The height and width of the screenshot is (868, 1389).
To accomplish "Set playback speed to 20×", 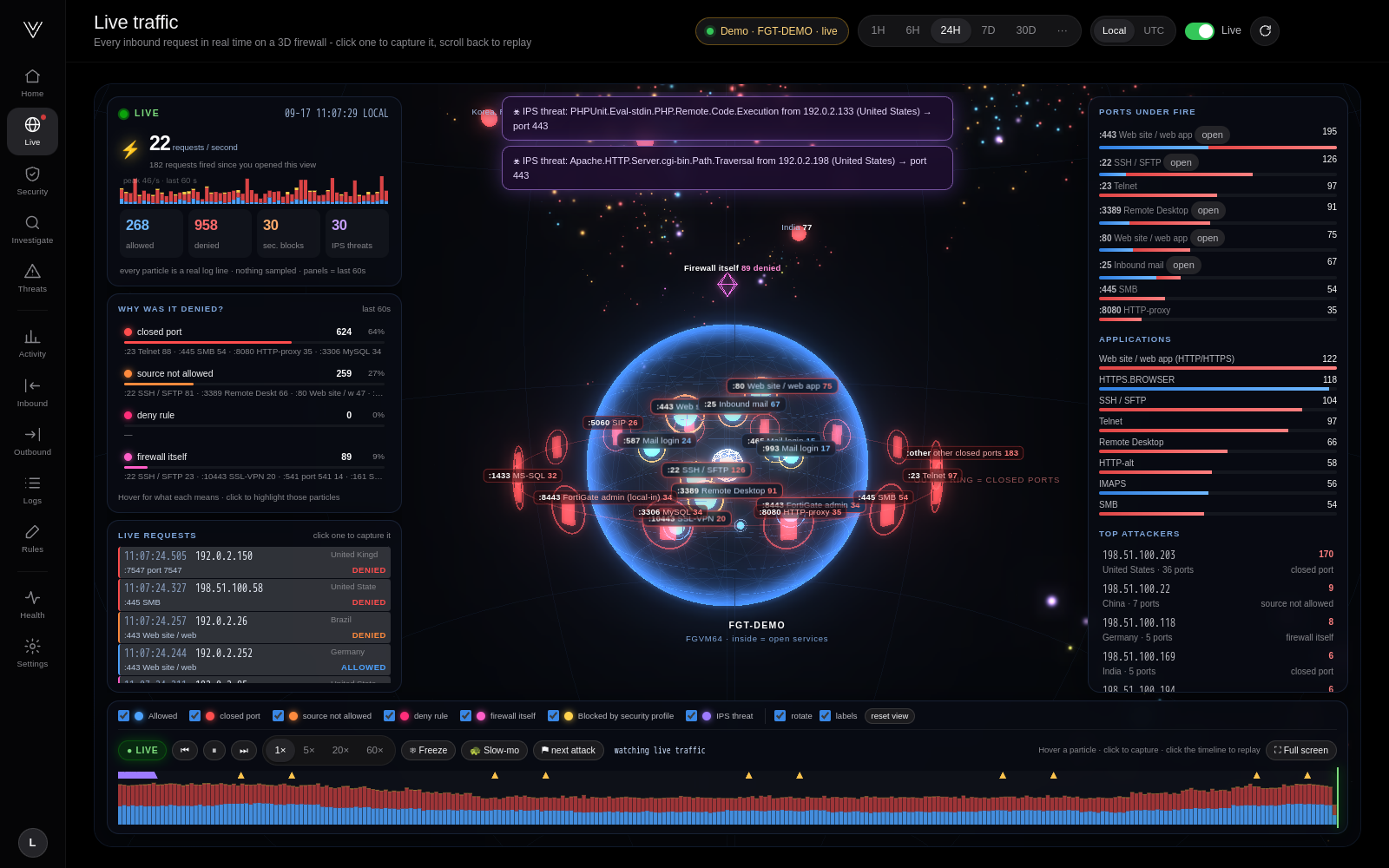I will click(x=340, y=750).
